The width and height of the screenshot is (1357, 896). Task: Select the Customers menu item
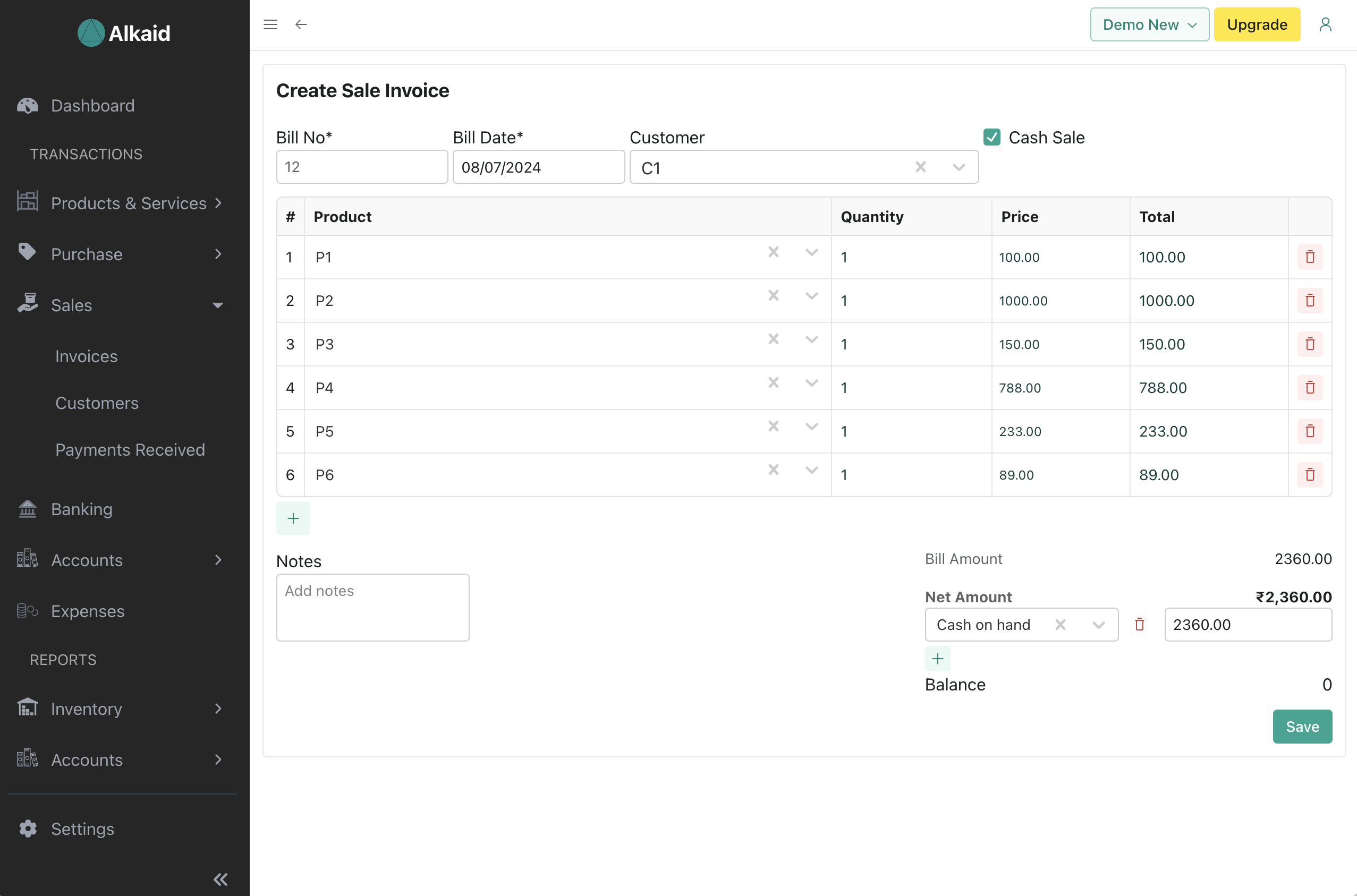click(x=98, y=402)
